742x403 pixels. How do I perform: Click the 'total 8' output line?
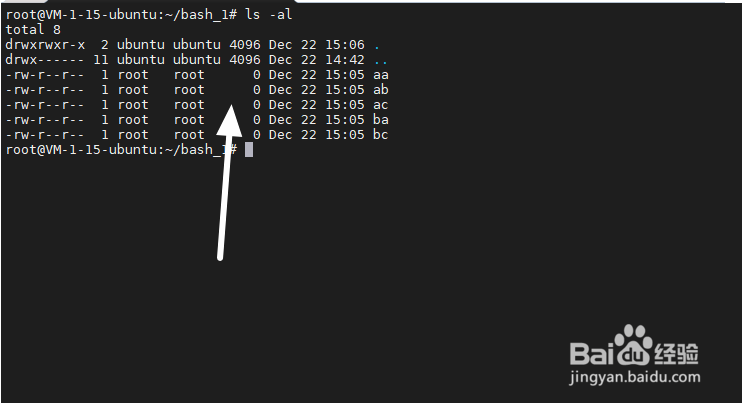click(x=33, y=30)
